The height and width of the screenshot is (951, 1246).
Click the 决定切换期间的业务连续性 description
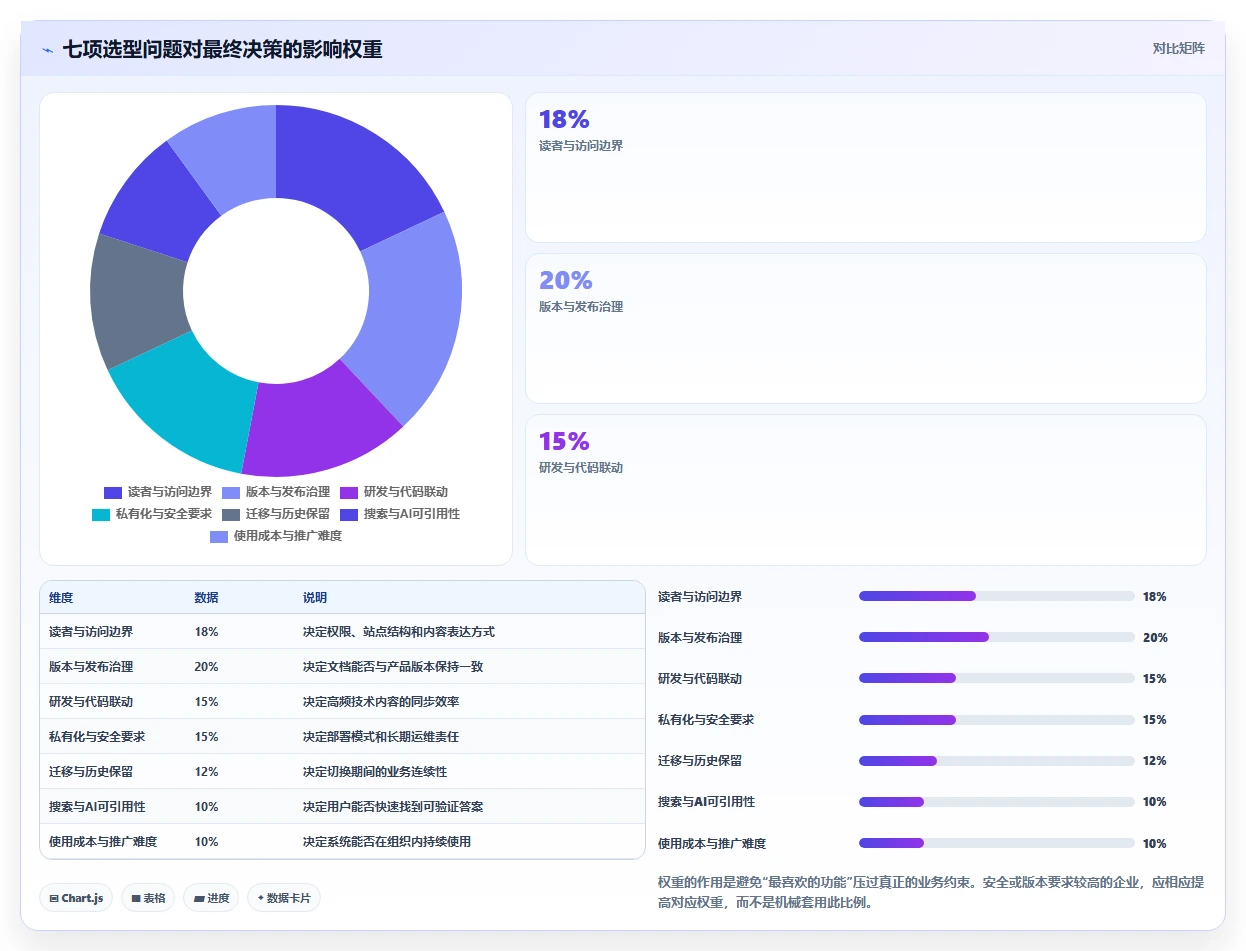click(x=375, y=772)
